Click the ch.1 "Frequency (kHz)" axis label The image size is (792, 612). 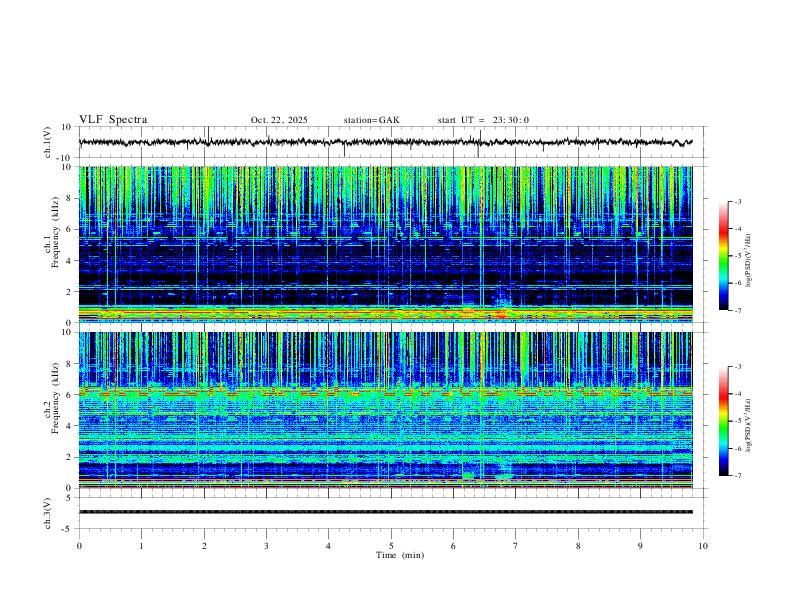55,232
